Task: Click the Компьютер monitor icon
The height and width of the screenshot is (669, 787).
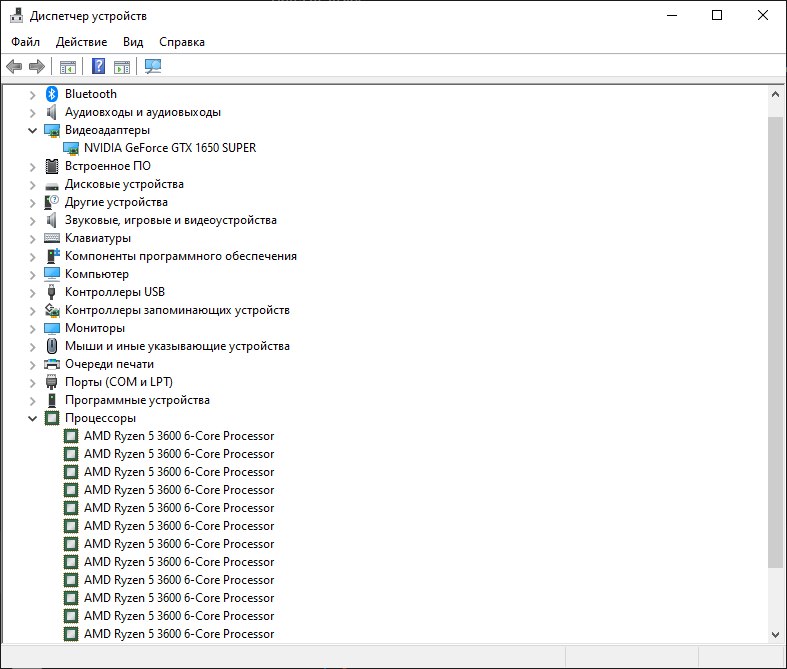Action: point(52,274)
